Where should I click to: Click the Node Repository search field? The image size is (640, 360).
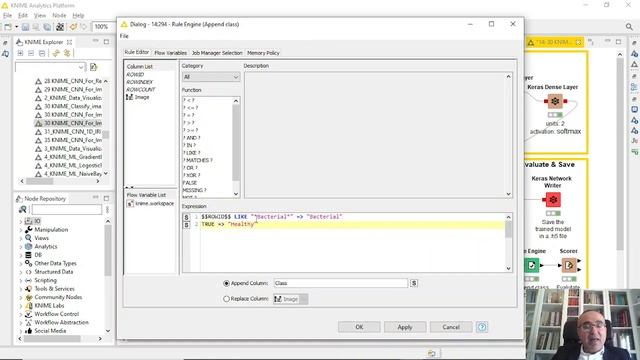click(x=67, y=209)
